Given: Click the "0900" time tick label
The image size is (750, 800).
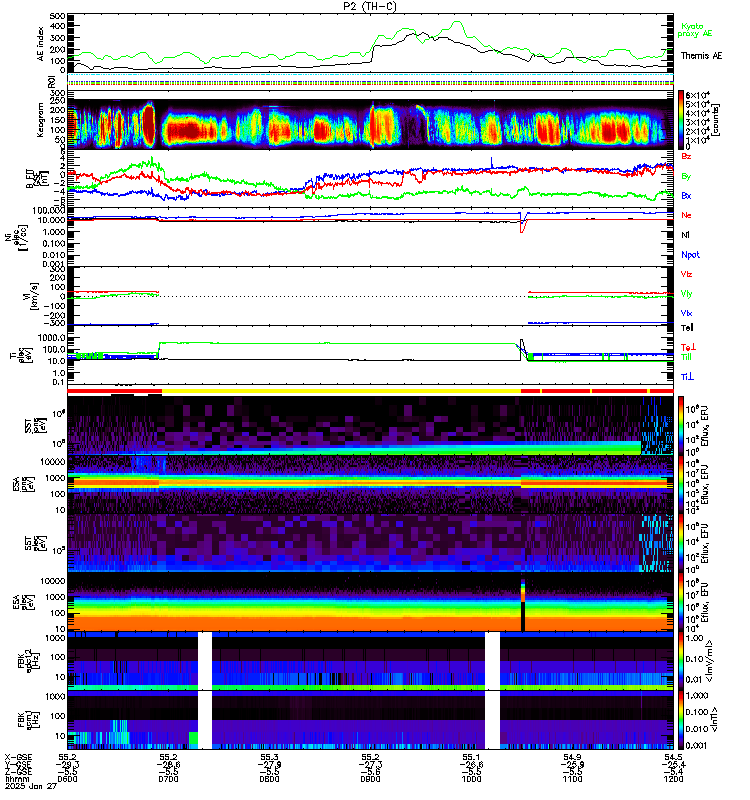Looking at the screenshot, I should [370, 779].
